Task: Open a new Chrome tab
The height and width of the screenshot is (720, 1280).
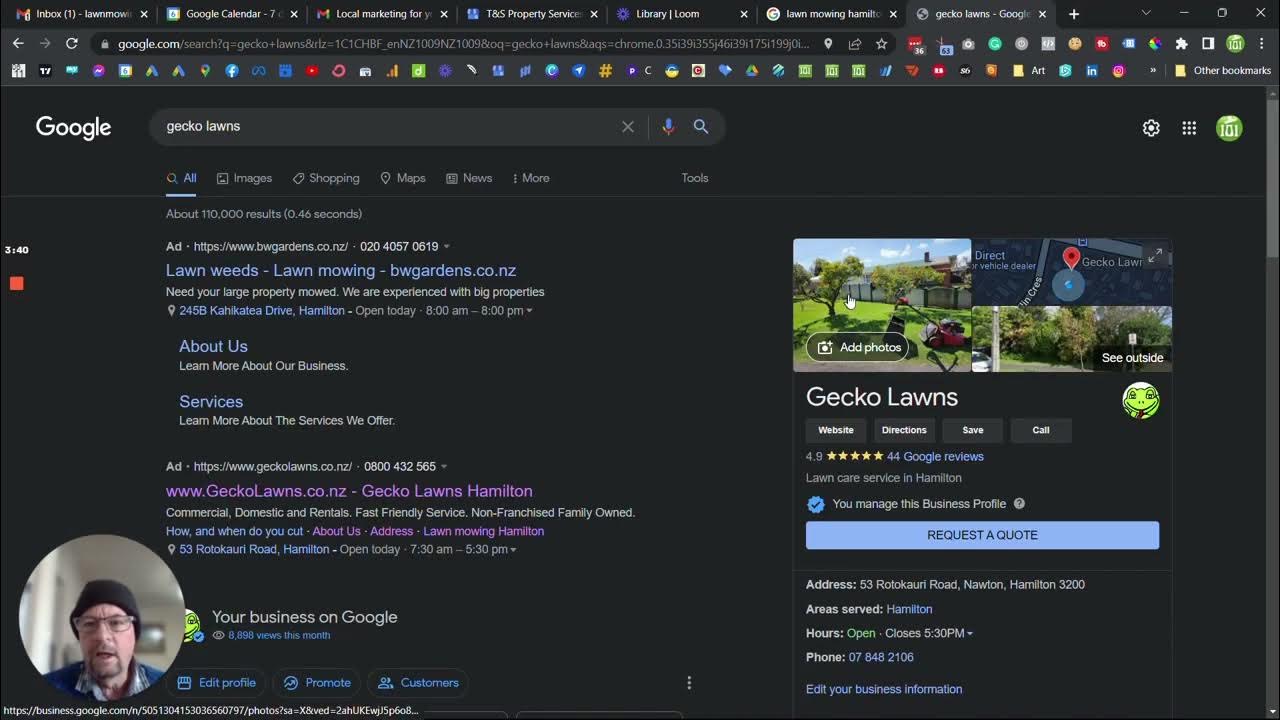Action: pos(1074,14)
